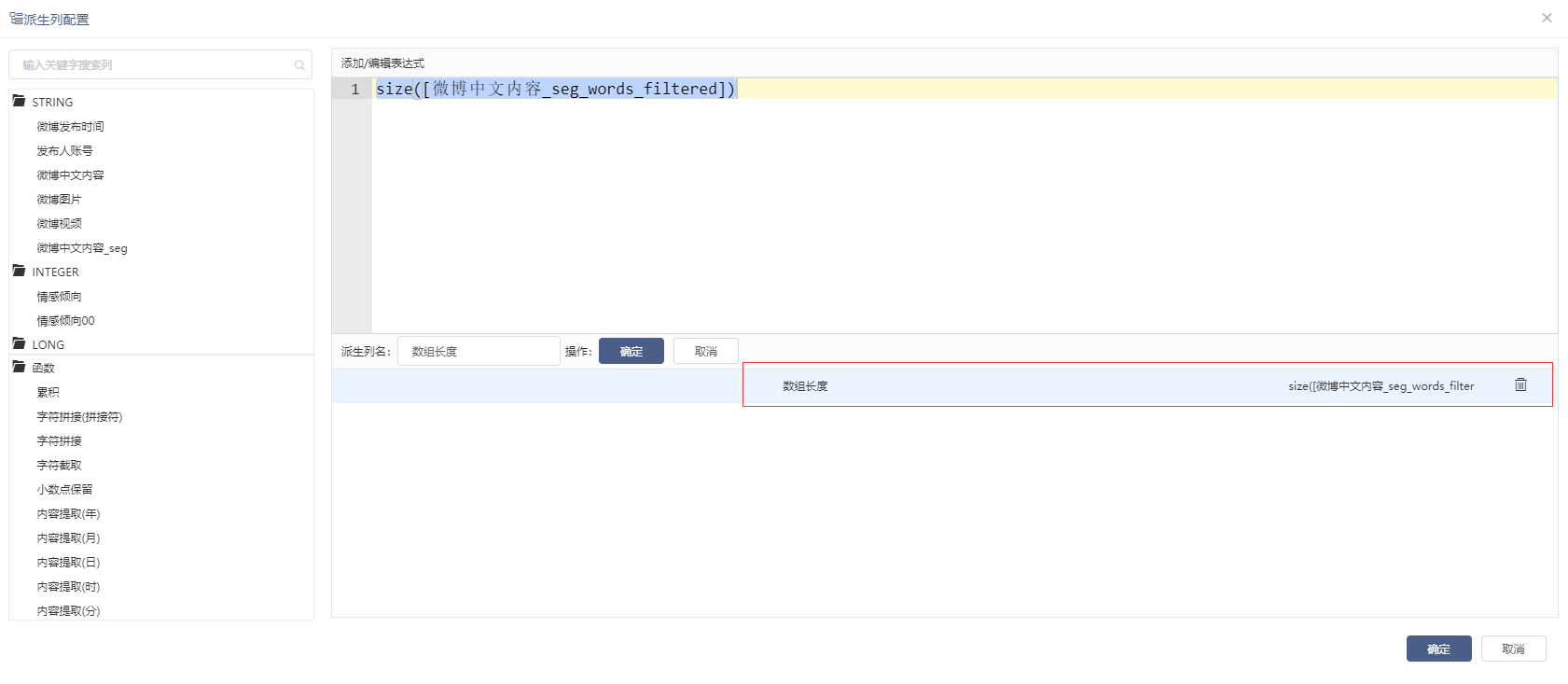The width and height of the screenshot is (1568, 684).
Task: Click the 派生列名 input field
Action: [x=479, y=351]
